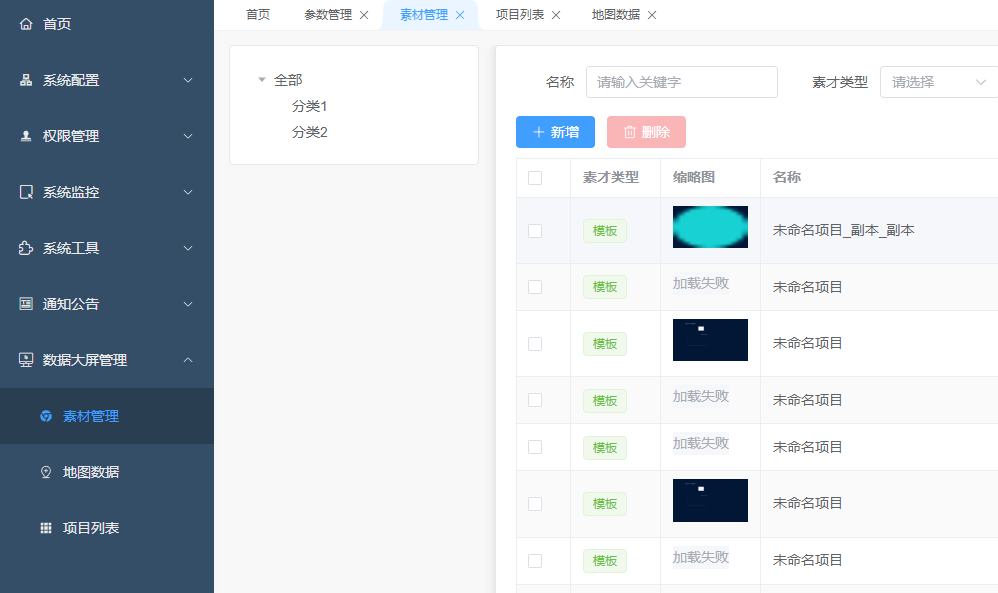
Task: Click the 系统监控 monitor icon
Action: point(26,192)
